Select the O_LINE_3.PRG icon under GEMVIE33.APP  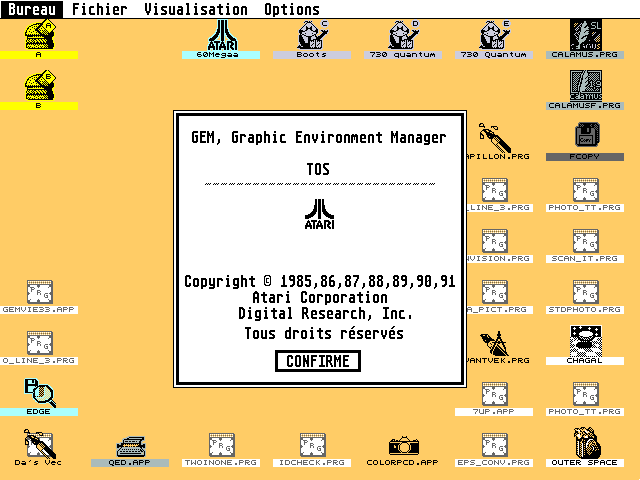point(40,343)
